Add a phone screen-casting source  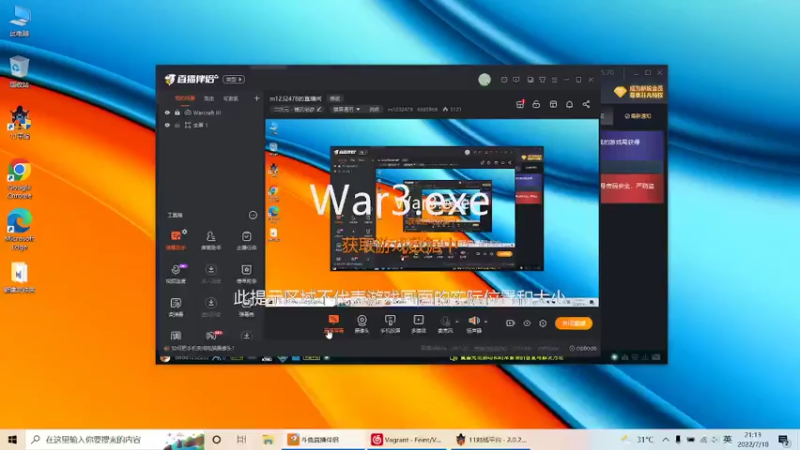click(x=390, y=323)
